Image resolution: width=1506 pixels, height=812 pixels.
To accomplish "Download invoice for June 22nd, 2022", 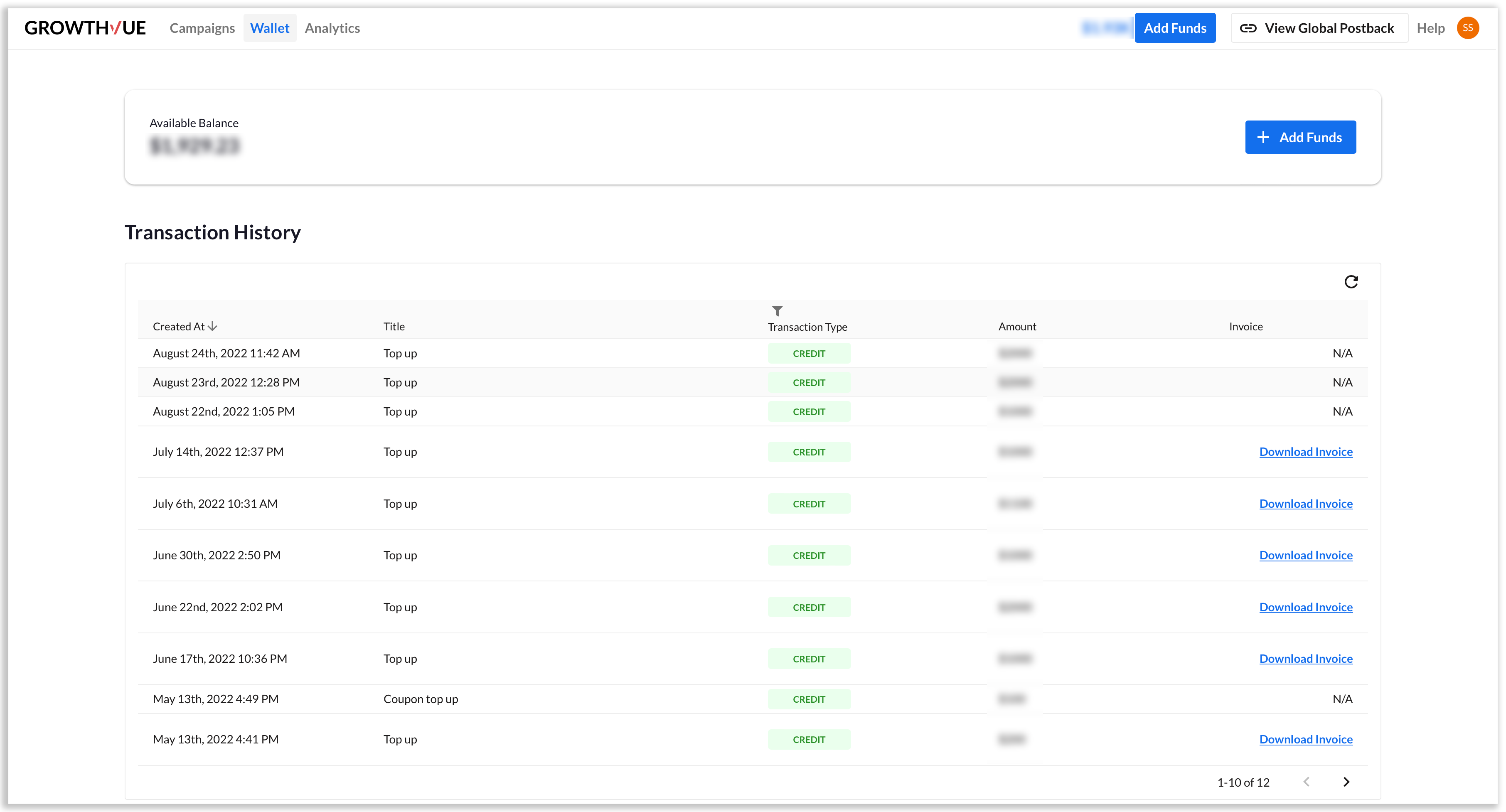I will point(1305,607).
